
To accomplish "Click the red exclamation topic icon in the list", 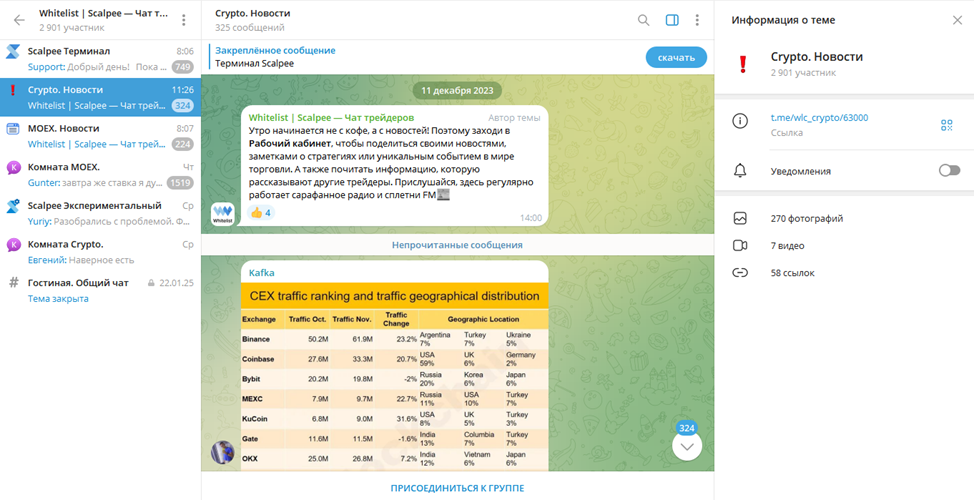I will point(13,91).
